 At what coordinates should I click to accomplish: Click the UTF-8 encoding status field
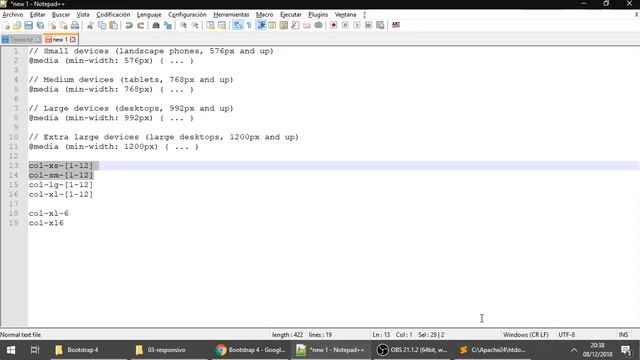click(567, 335)
